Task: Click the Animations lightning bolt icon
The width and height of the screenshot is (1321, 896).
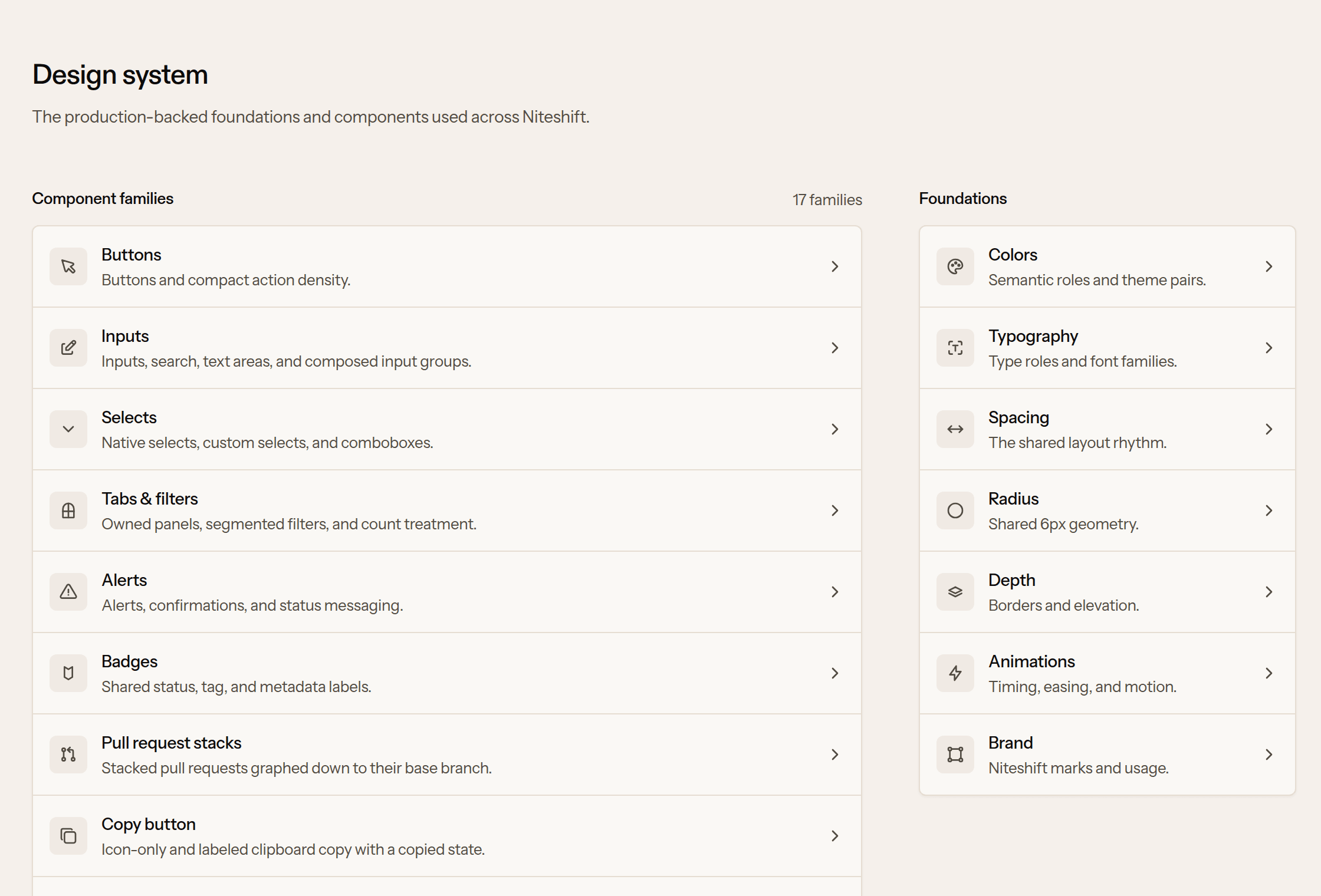Action: pos(955,673)
